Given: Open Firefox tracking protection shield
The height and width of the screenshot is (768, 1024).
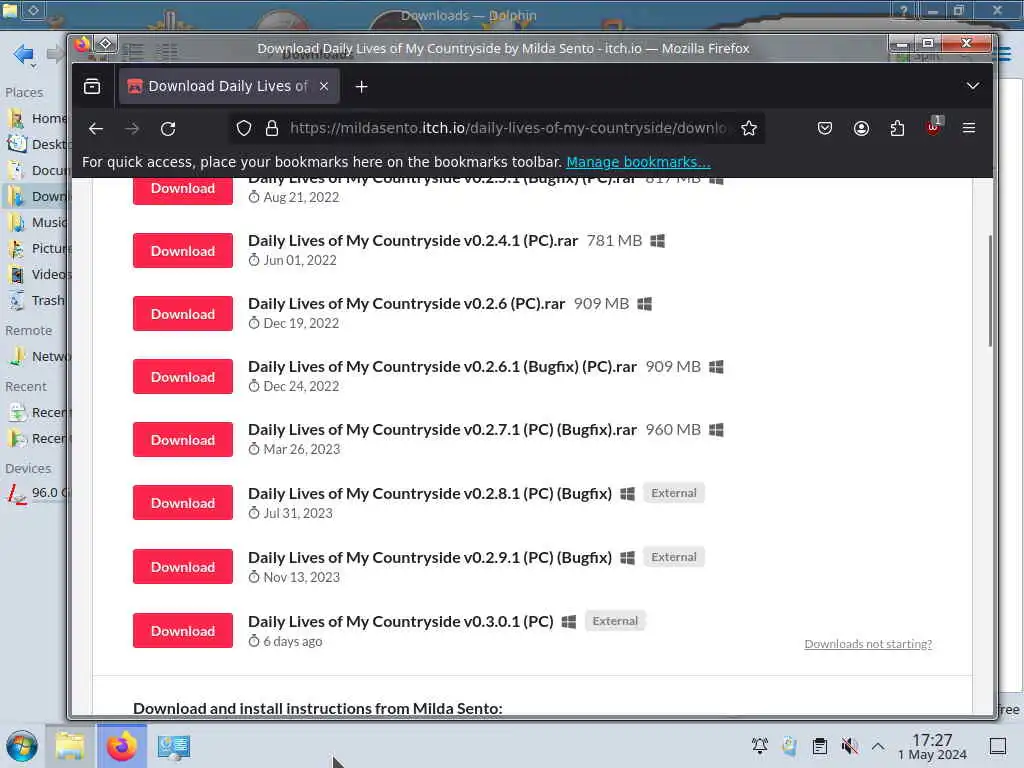Looking at the screenshot, I should click(244, 129).
